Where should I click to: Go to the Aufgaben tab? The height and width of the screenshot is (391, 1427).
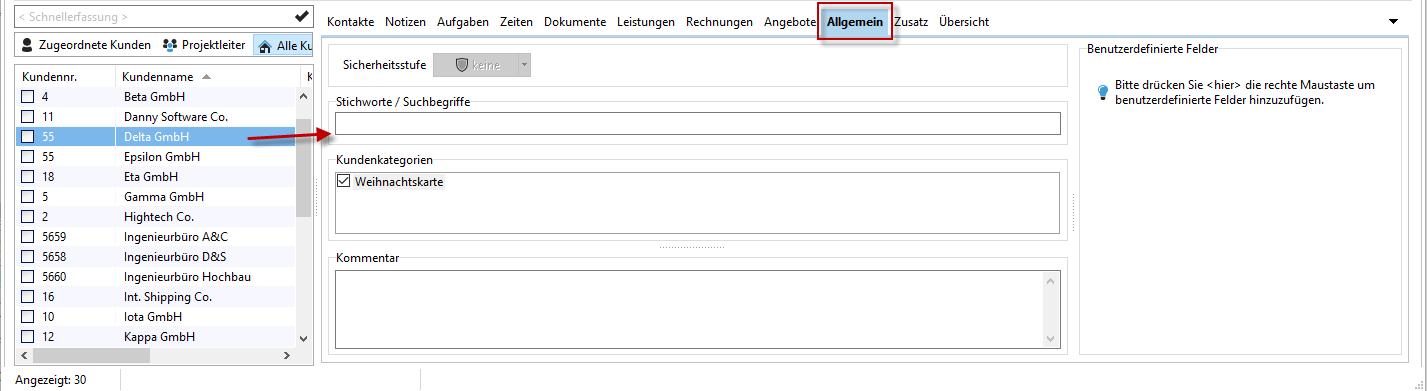coord(462,22)
